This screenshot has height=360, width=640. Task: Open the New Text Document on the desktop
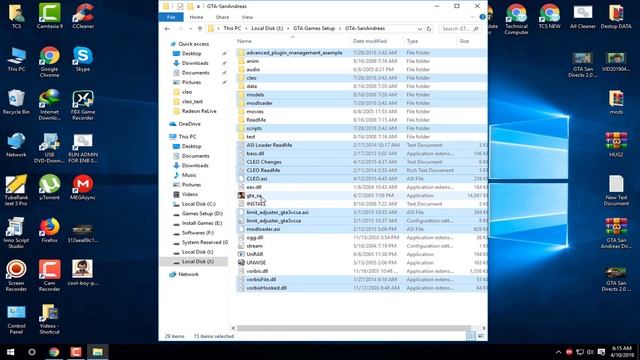[x=616, y=191]
